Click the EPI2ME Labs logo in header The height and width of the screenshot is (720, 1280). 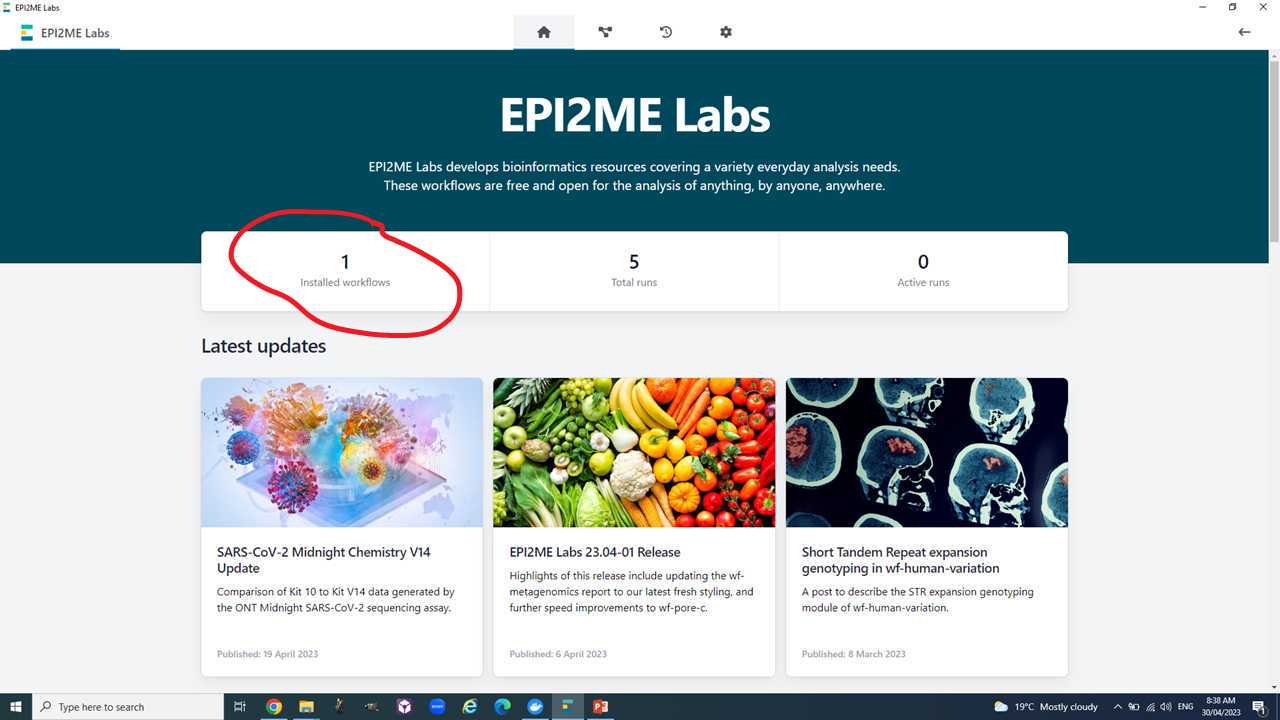pyautogui.click(x=65, y=32)
